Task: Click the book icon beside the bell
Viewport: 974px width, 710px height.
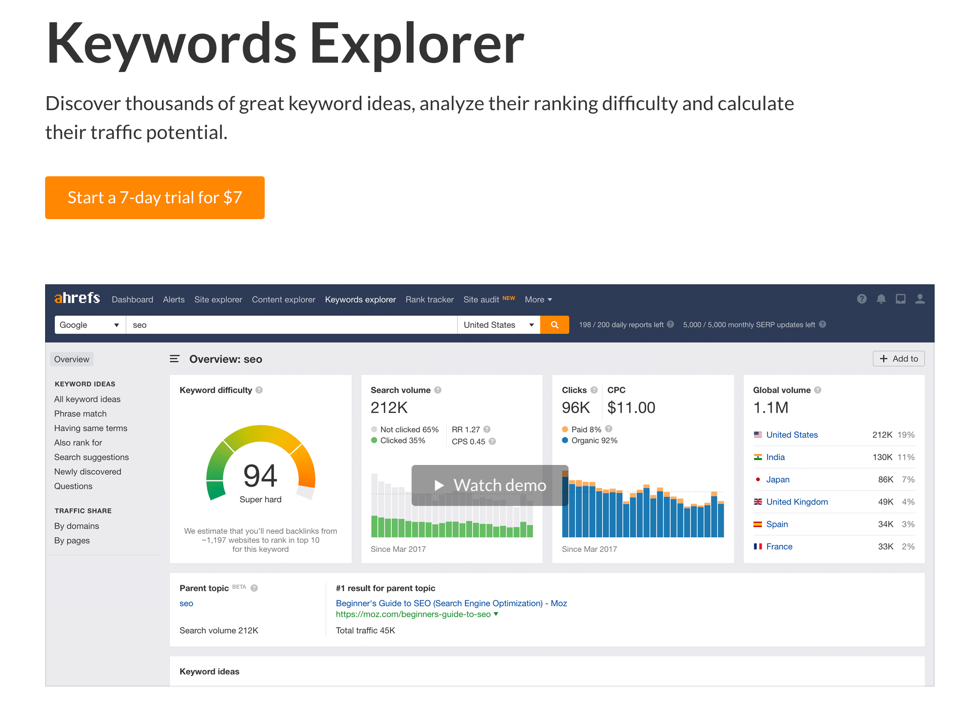Action: (x=900, y=299)
